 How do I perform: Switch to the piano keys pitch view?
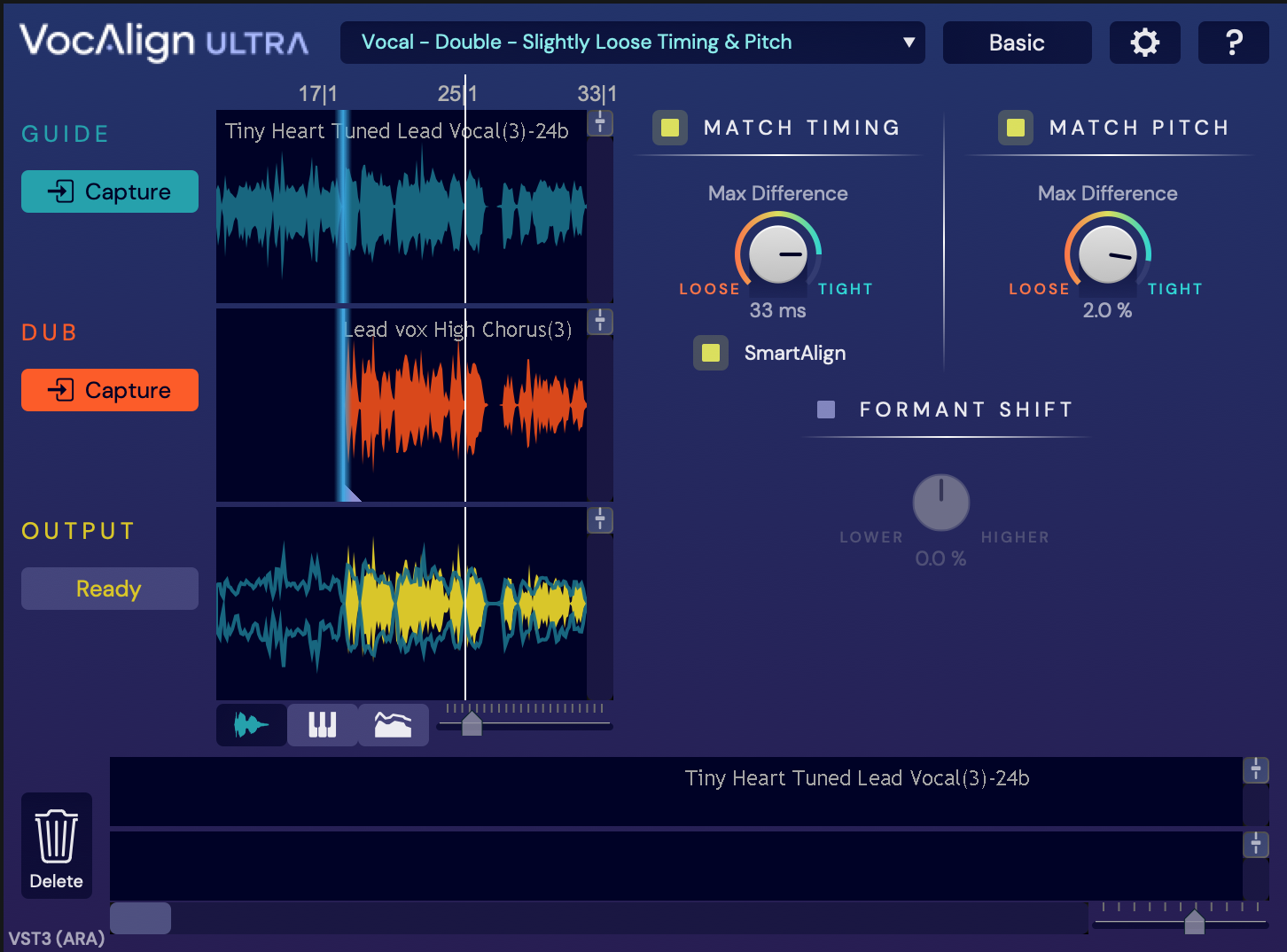coord(322,725)
